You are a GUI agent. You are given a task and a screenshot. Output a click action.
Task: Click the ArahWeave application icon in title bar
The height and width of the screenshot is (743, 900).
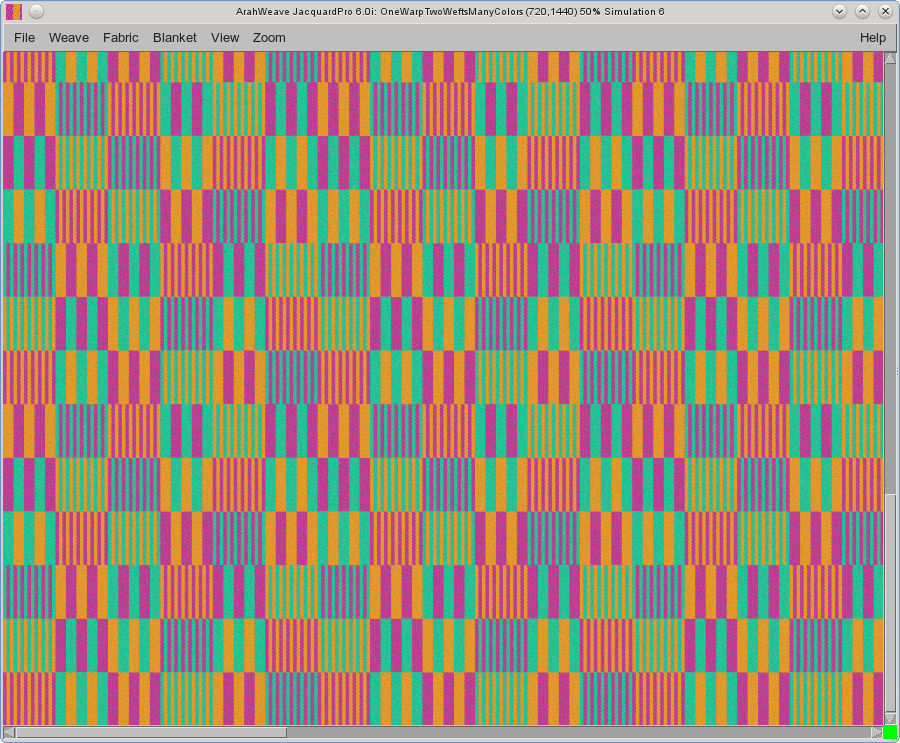tap(14, 11)
